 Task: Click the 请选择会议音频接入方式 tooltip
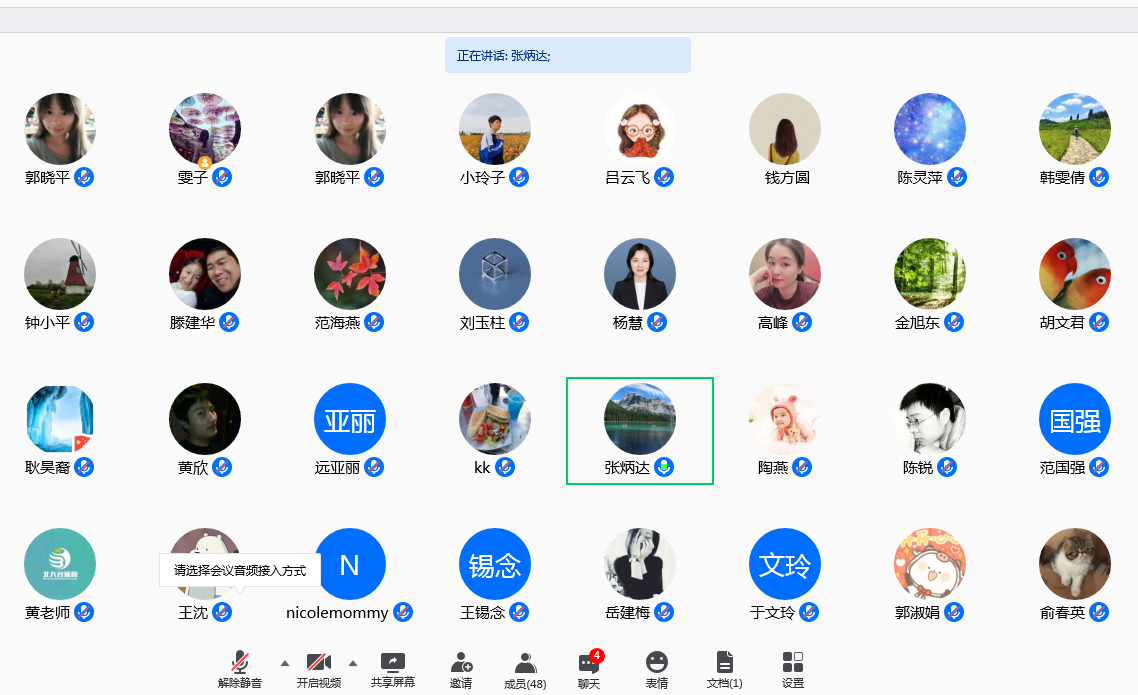(240, 571)
